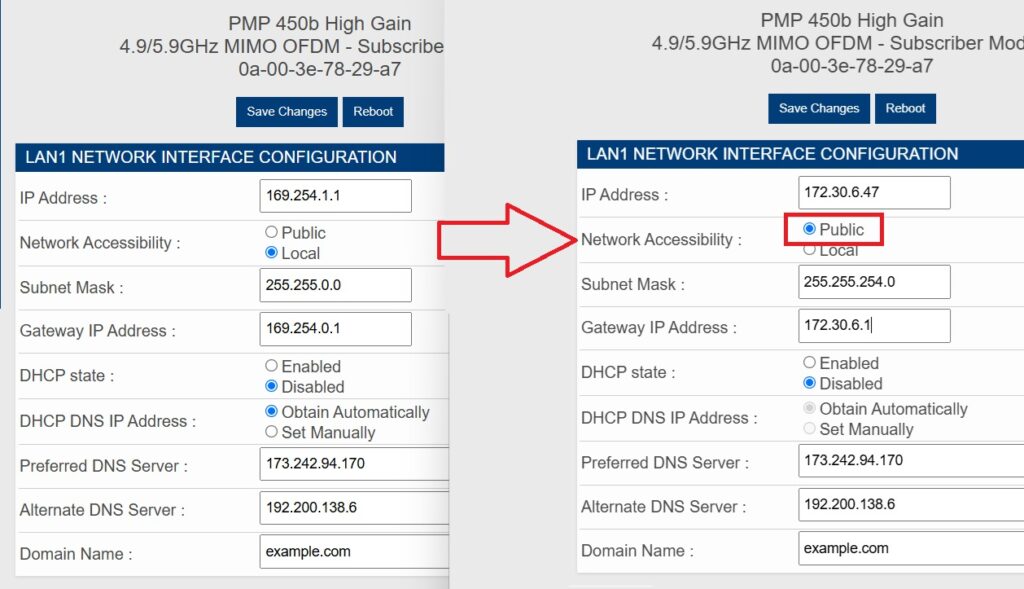Select Public network accessibility in left panel
The image size is (1024, 589).
[272, 233]
